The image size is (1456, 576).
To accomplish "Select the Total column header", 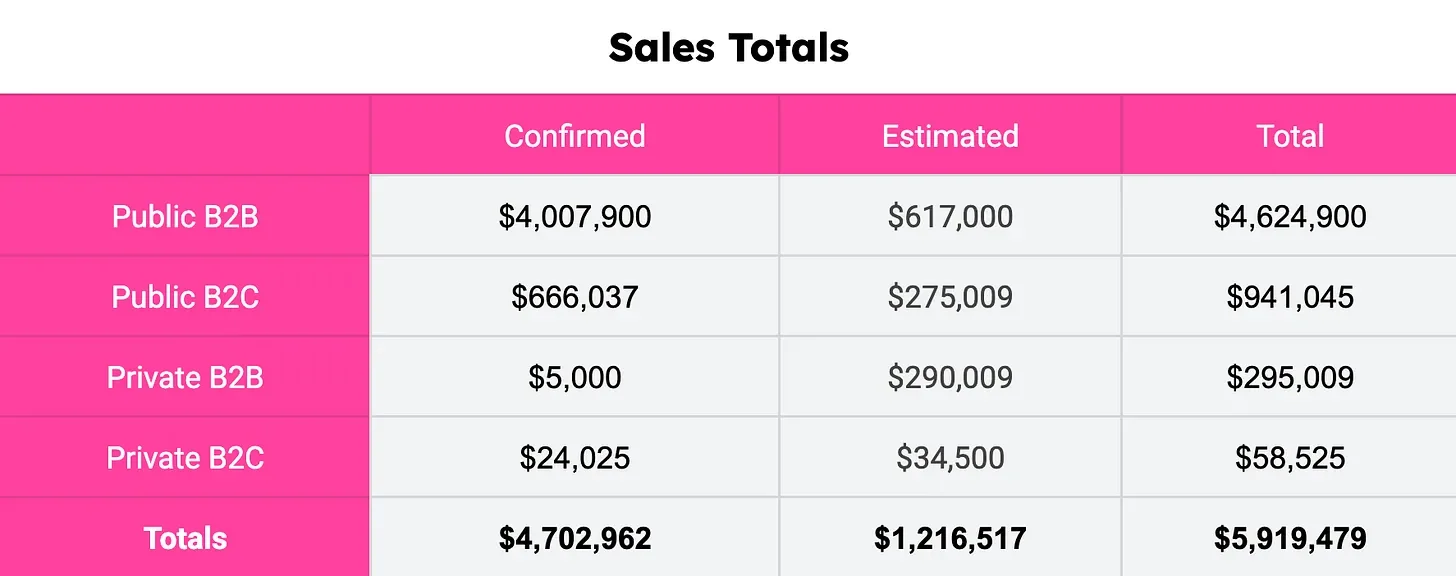I will [1290, 136].
